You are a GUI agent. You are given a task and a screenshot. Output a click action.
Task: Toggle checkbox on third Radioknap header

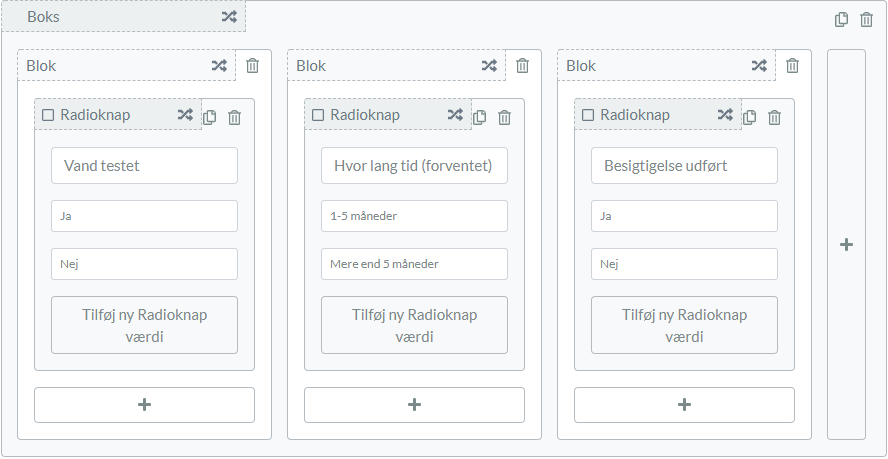[588, 115]
